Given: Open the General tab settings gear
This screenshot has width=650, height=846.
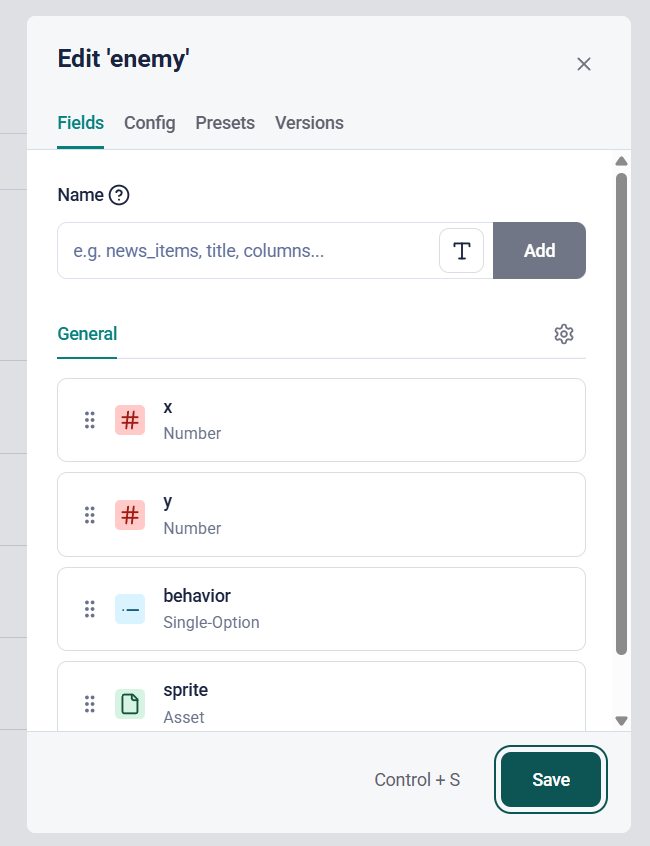Looking at the screenshot, I should (x=564, y=334).
